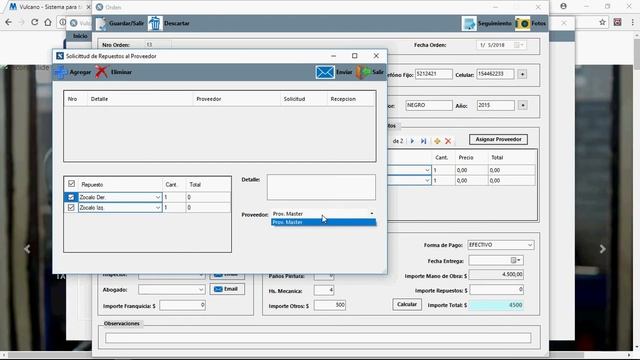Toggle header select-all Repuesto checkbox
The image size is (640, 360).
pos(71,184)
